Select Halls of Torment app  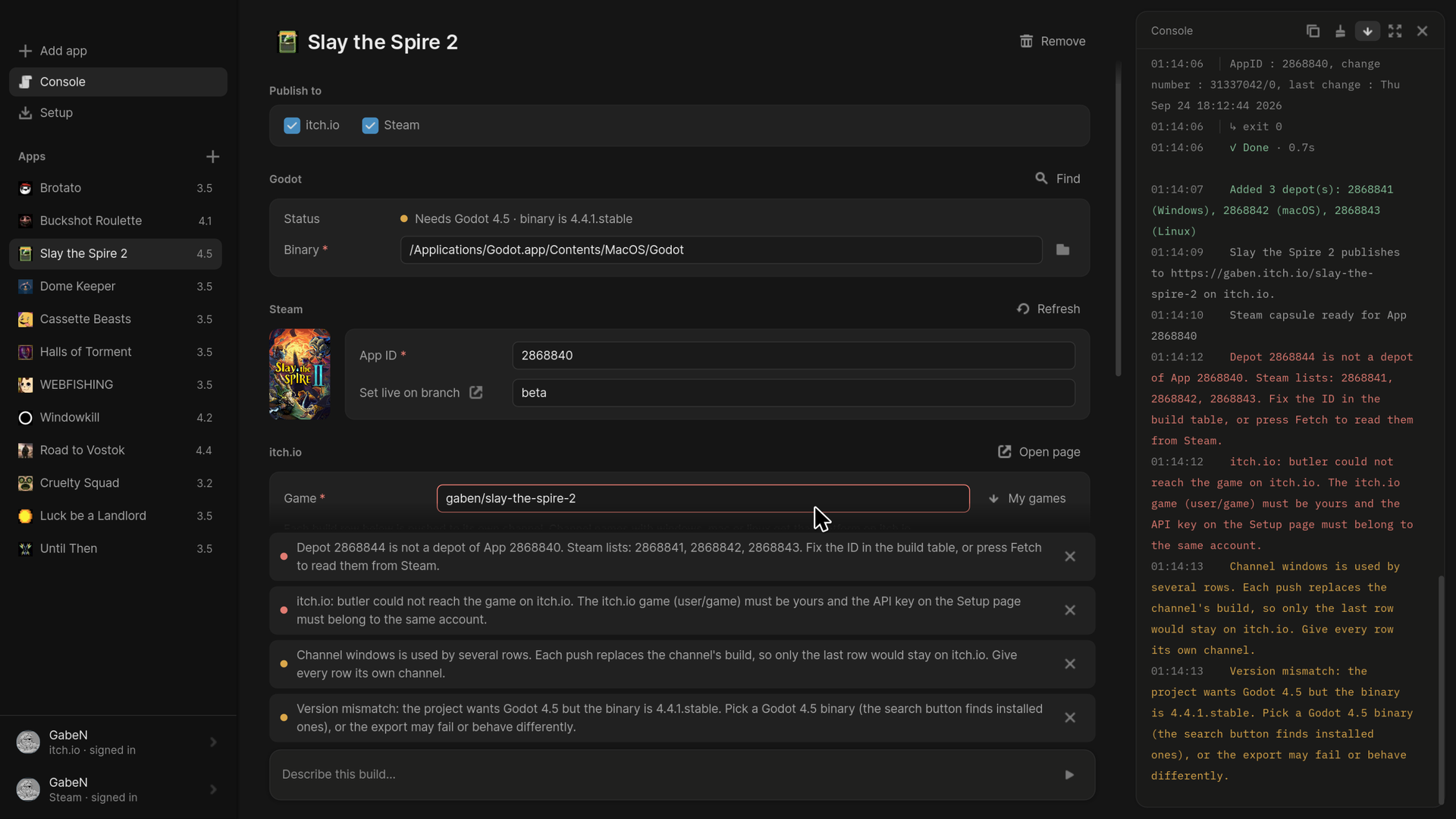coord(115,352)
